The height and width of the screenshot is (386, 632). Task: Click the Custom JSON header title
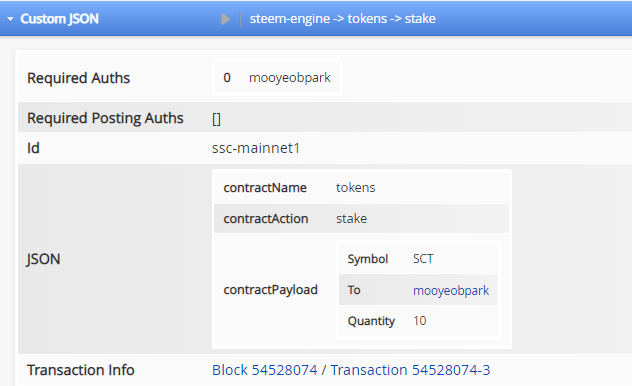point(59,19)
